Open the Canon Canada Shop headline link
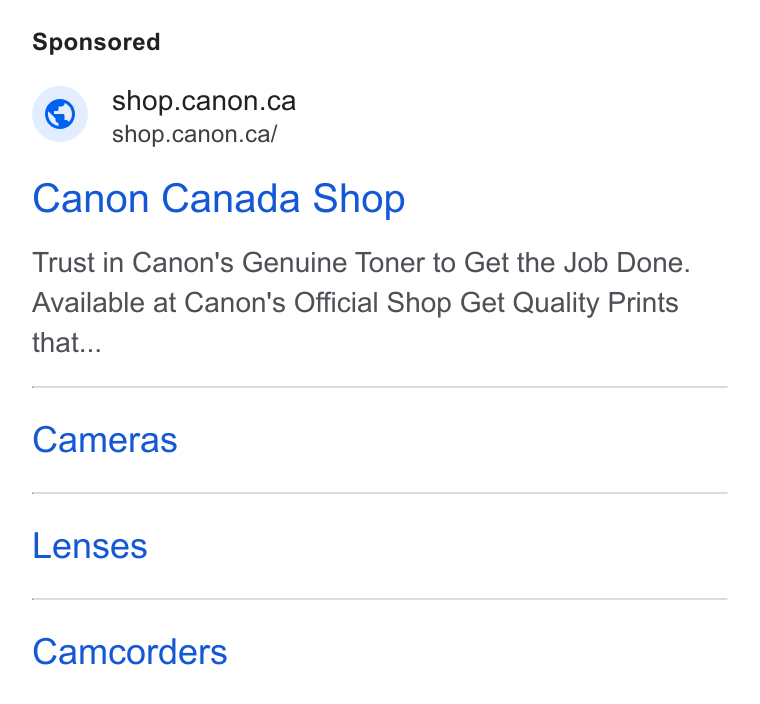Viewport: 760px width, 704px height. point(219,199)
